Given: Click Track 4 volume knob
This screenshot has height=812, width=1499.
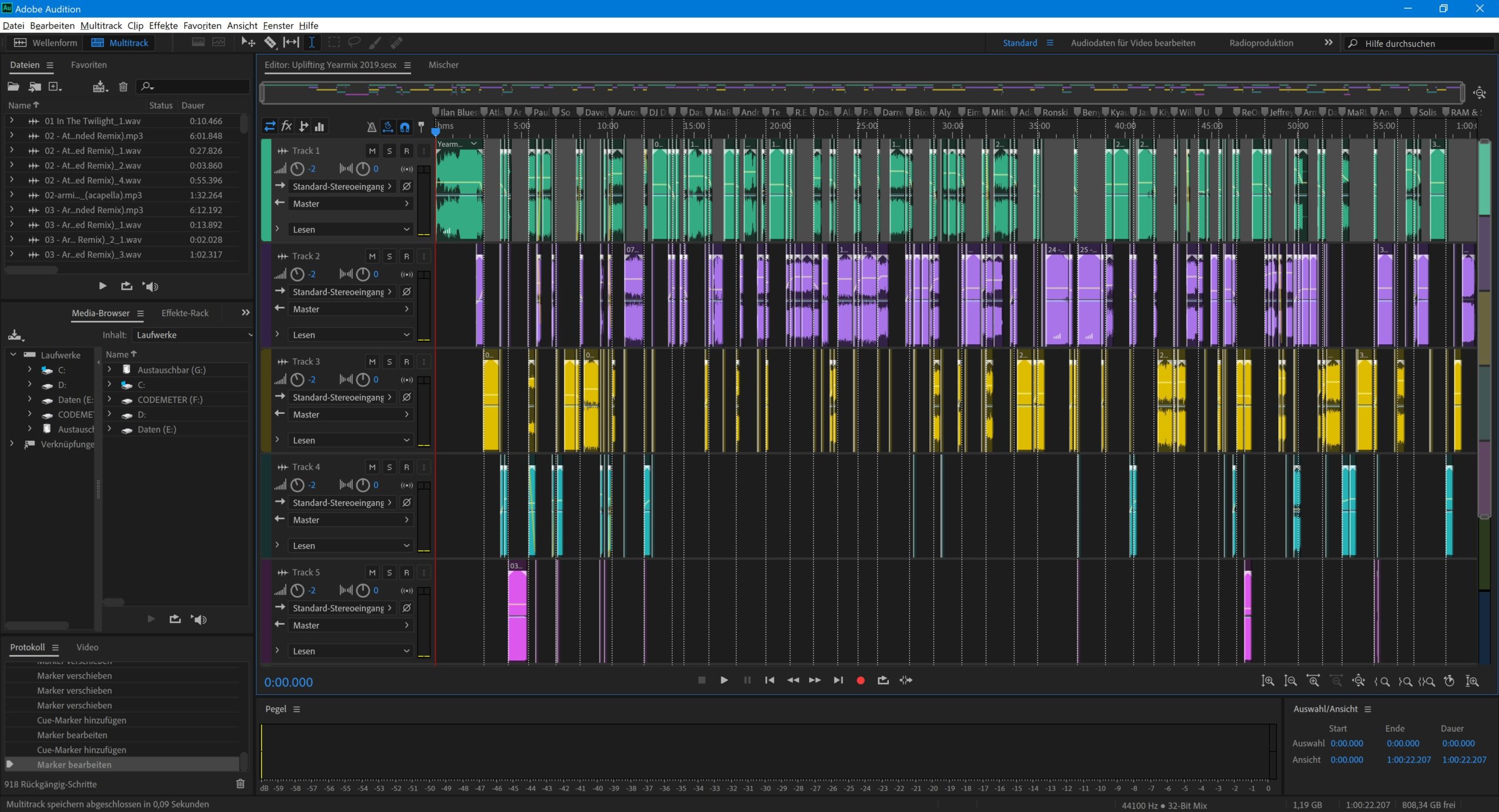Looking at the screenshot, I should pyautogui.click(x=297, y=485).
